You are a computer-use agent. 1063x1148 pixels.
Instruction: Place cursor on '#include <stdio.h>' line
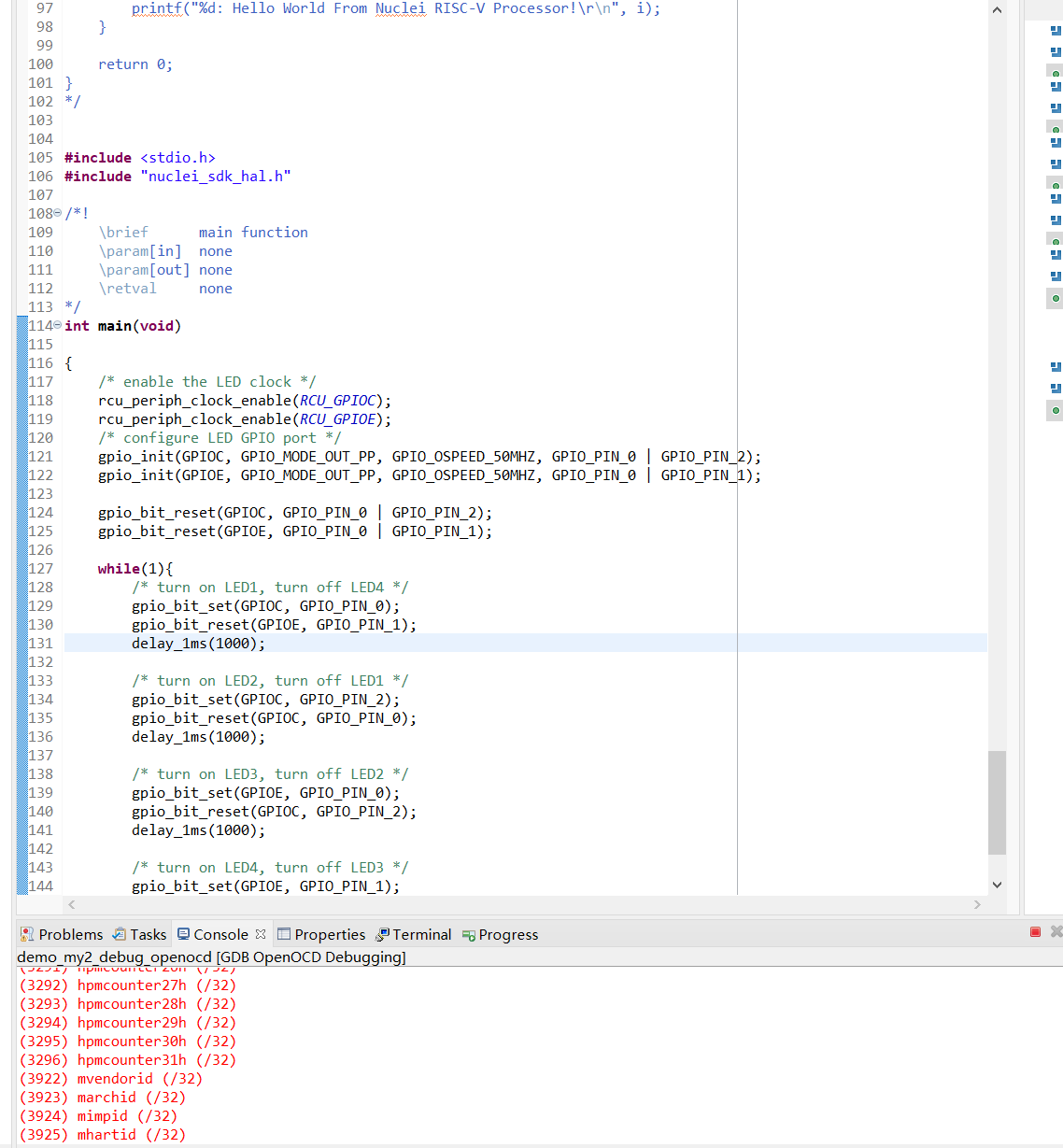[140, 157]
